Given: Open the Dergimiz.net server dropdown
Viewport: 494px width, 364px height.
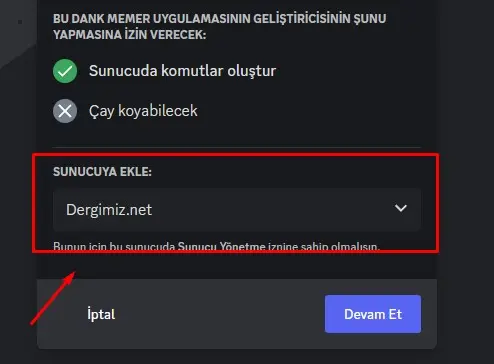Looking at the screenshot, I should pyautogui.click(x=237, y=210).
